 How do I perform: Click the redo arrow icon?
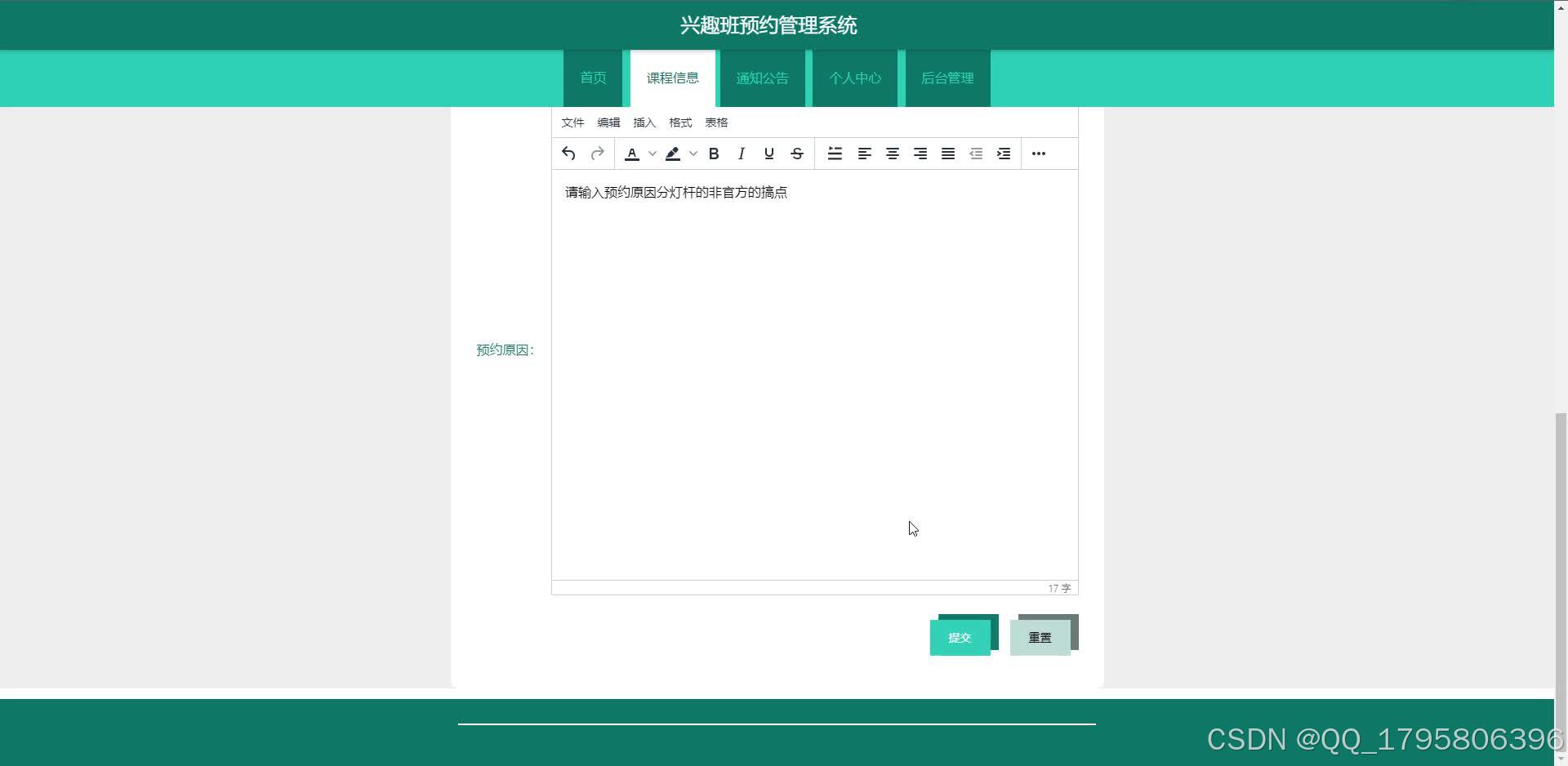[x=597, y=154]
